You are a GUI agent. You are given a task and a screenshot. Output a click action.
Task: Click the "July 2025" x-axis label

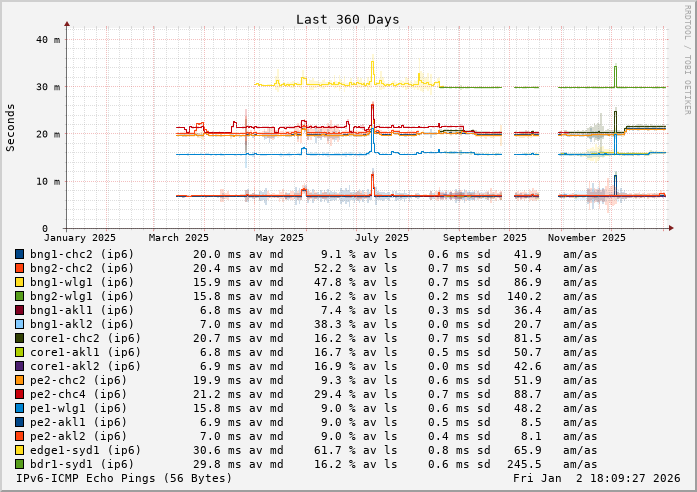click(382, 238)
